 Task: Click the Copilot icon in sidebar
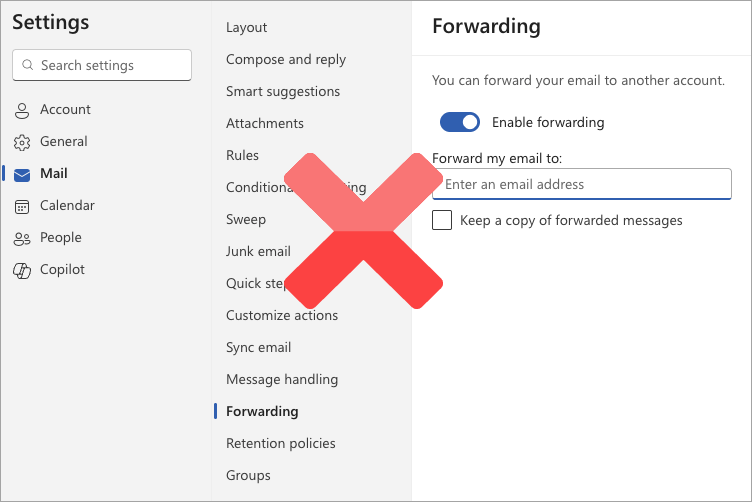[x=22, y=270]
